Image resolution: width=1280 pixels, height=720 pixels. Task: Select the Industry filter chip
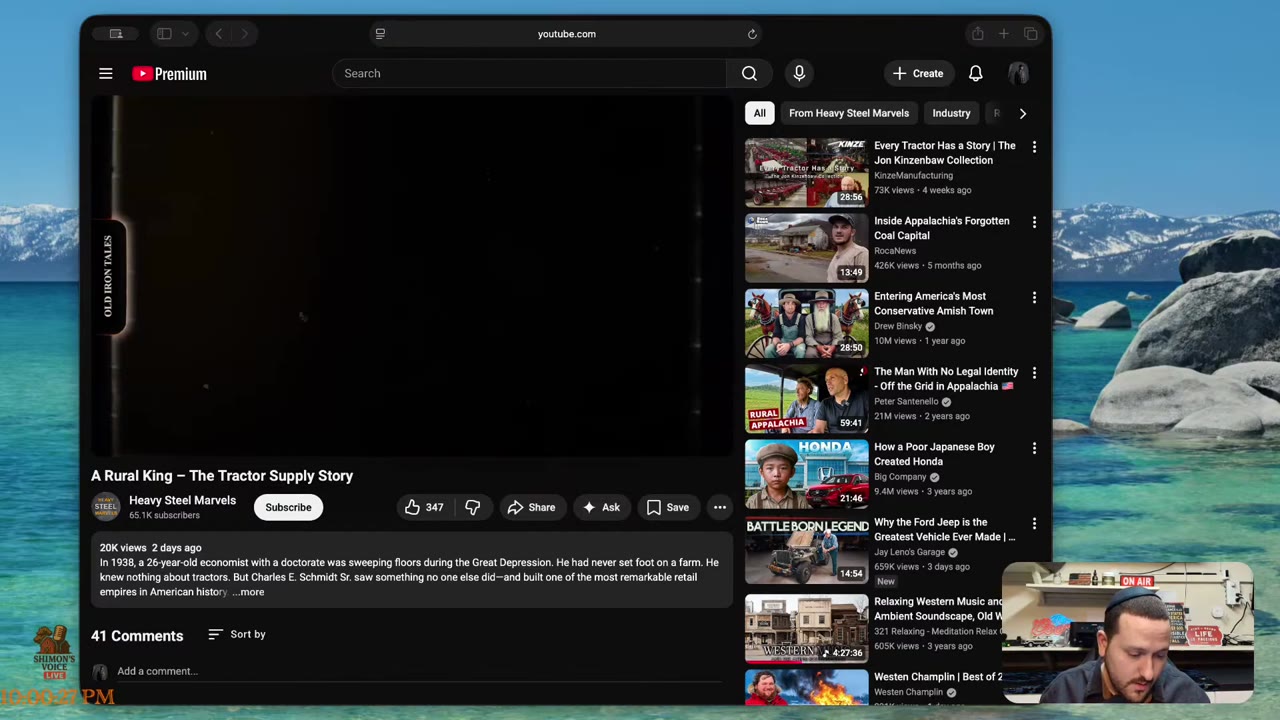click(x=951, y=113)
